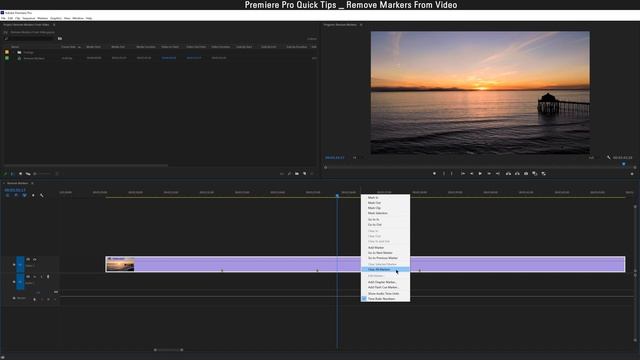640x360 pixels.
Task: Click the timeline playhead timecode
Action: (x=15, y=190)
